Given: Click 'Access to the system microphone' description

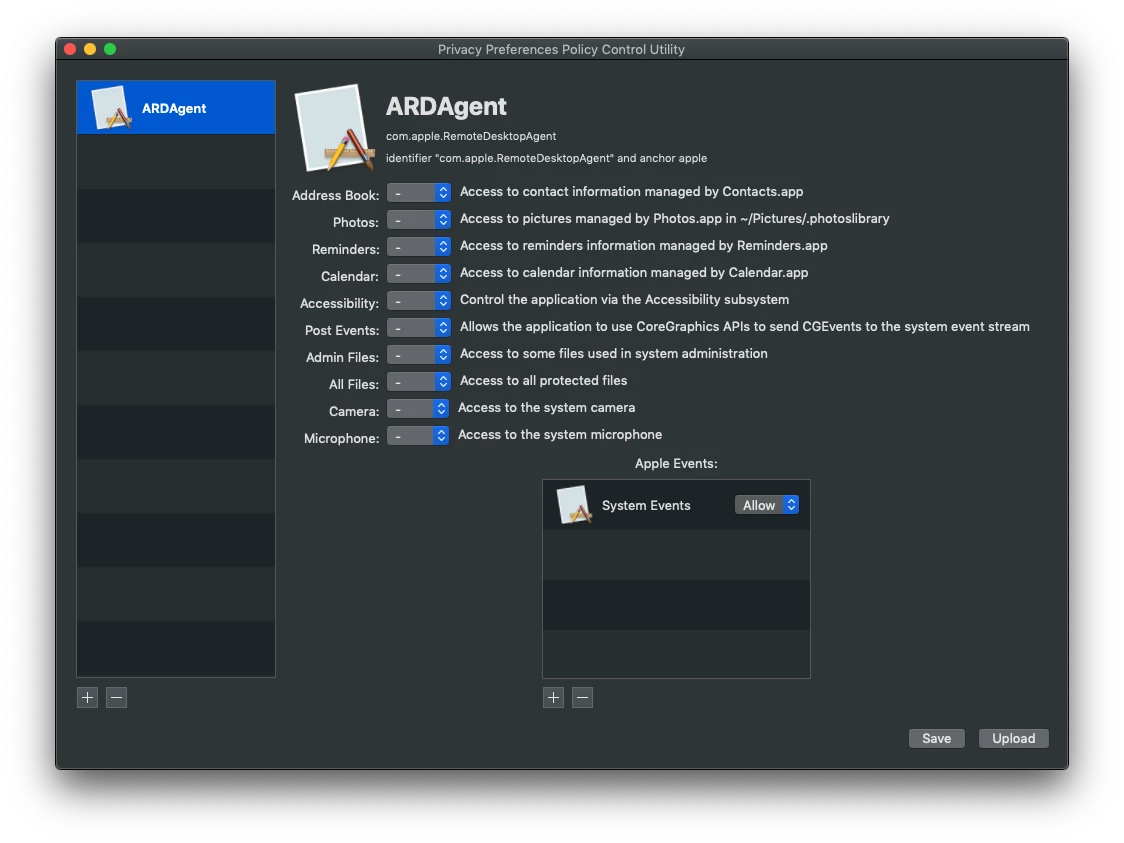Looking at the screenshot, I should (x=560, y=435).
